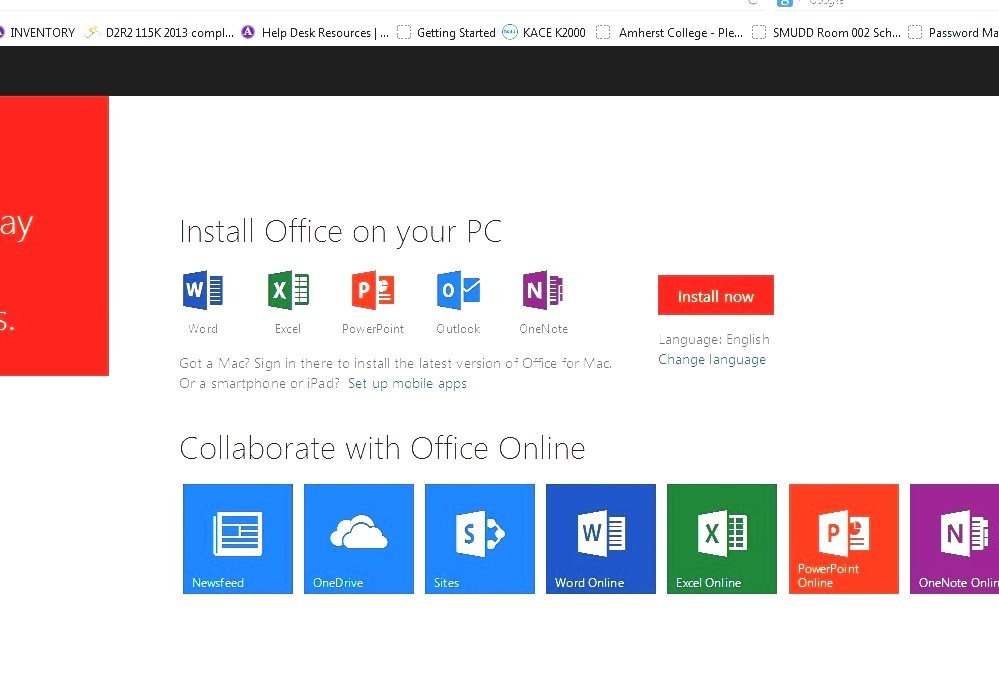
Task: Open the Change language link
Action: [712, 359]
